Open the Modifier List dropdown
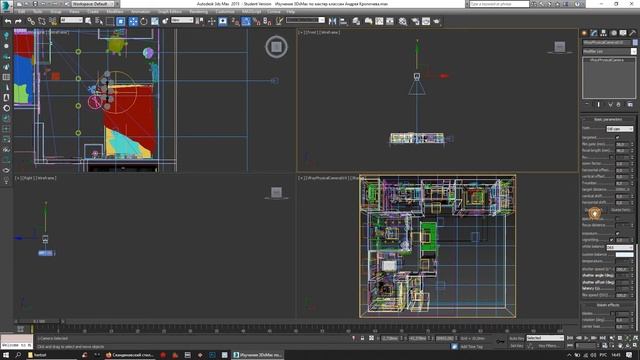640x360 pixels. coord(609,51)
